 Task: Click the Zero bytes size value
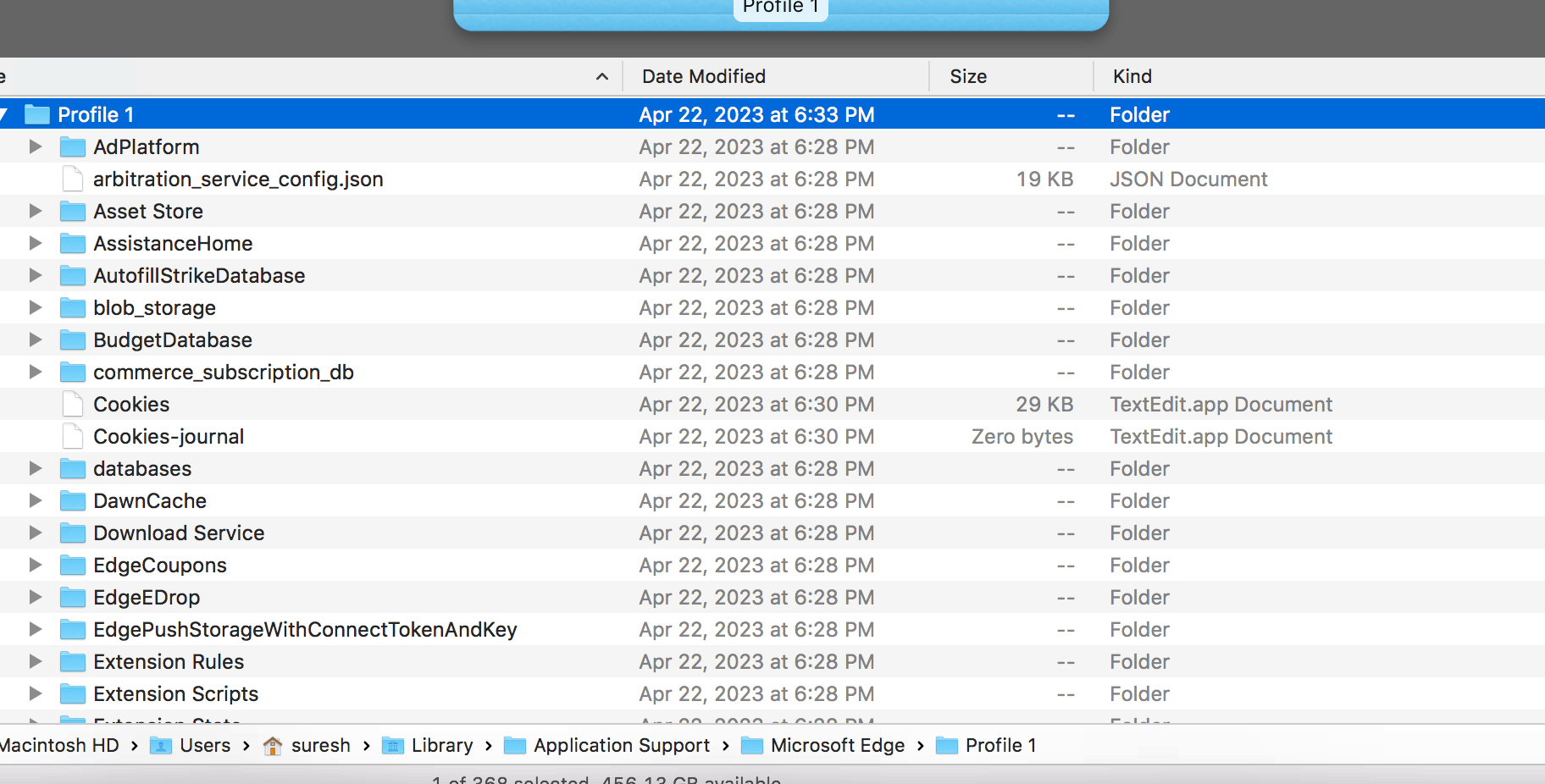pyautogui.click(x=1022, y=437)
